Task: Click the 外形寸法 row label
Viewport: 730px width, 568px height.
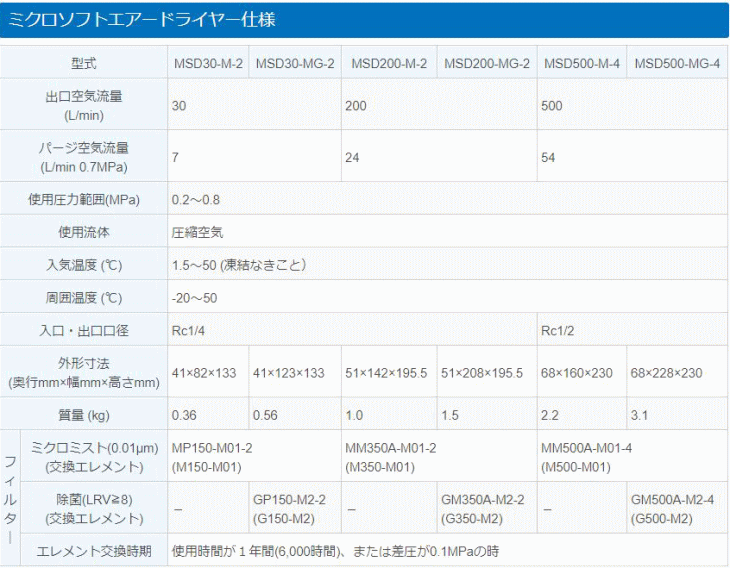Action: click(x=84, y=373)
